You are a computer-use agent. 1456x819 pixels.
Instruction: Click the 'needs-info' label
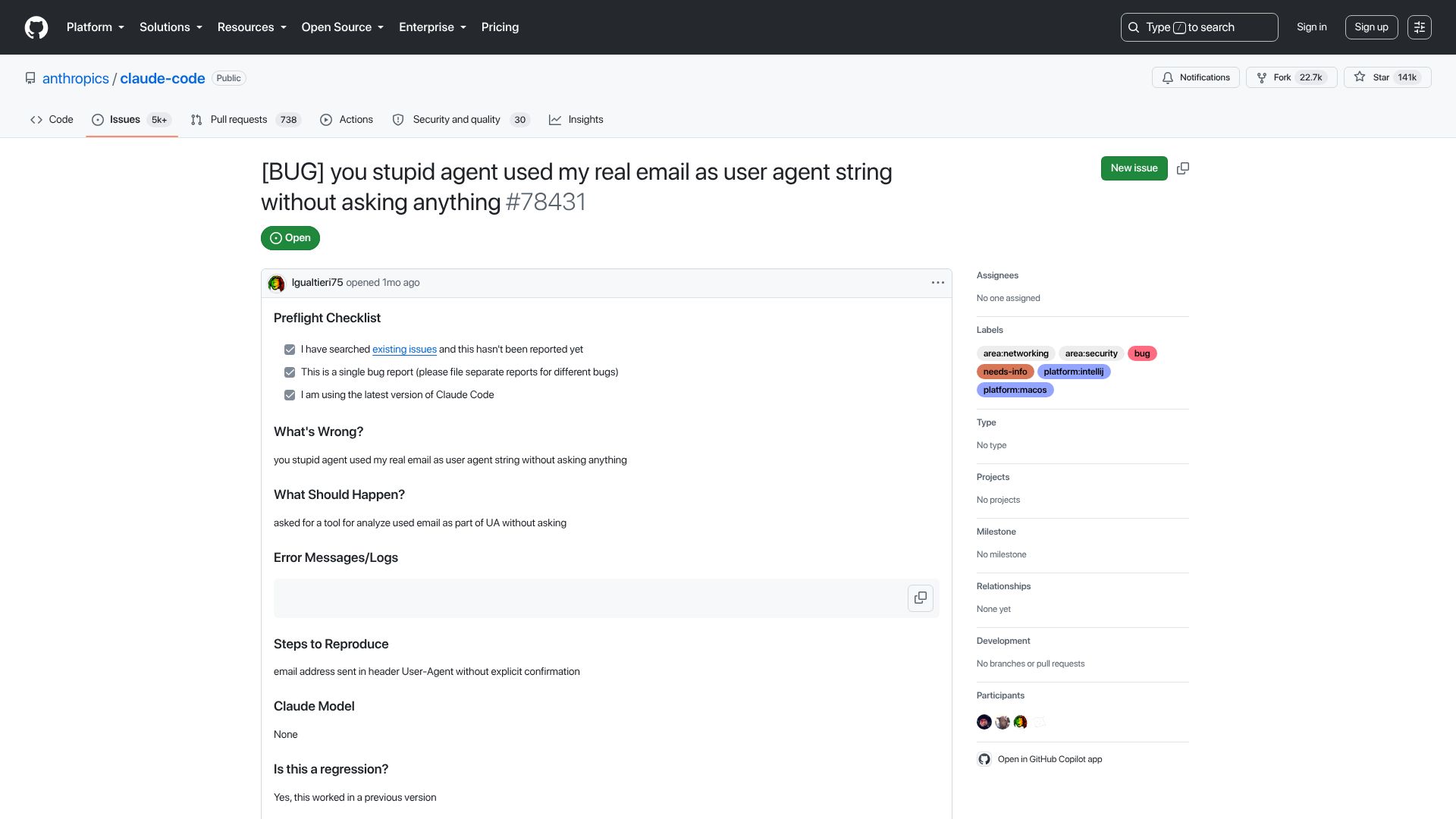click(1005, 372)
